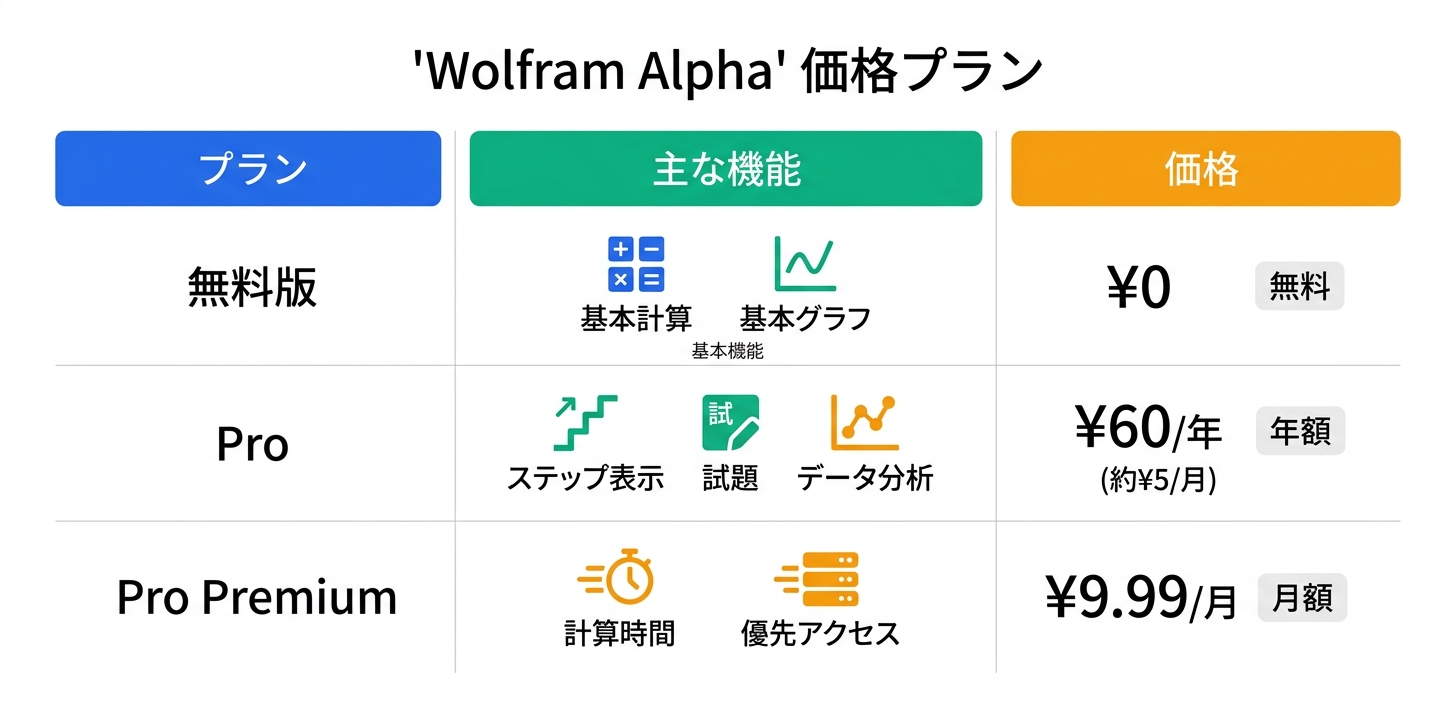Open the data analysis icon (データ分析)
Image resolution: width=1456 pixels, height=720 pixels.
pyautogui.click(x=865, y=423)
